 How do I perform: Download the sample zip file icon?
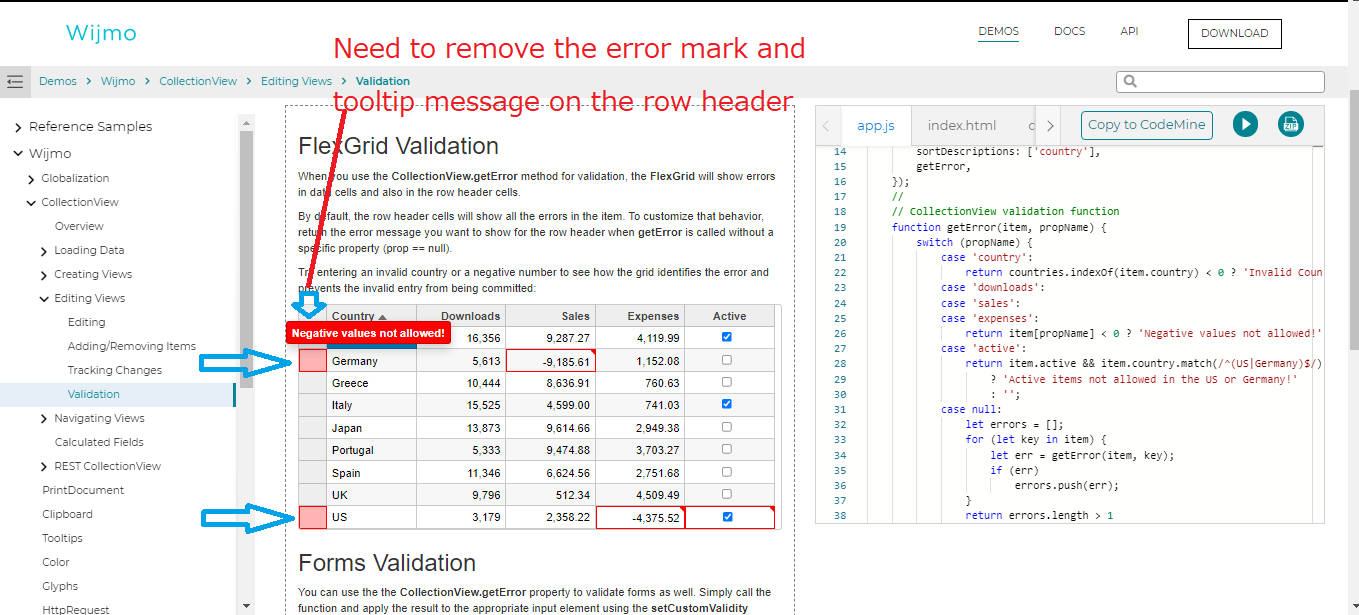(1291, 124)
